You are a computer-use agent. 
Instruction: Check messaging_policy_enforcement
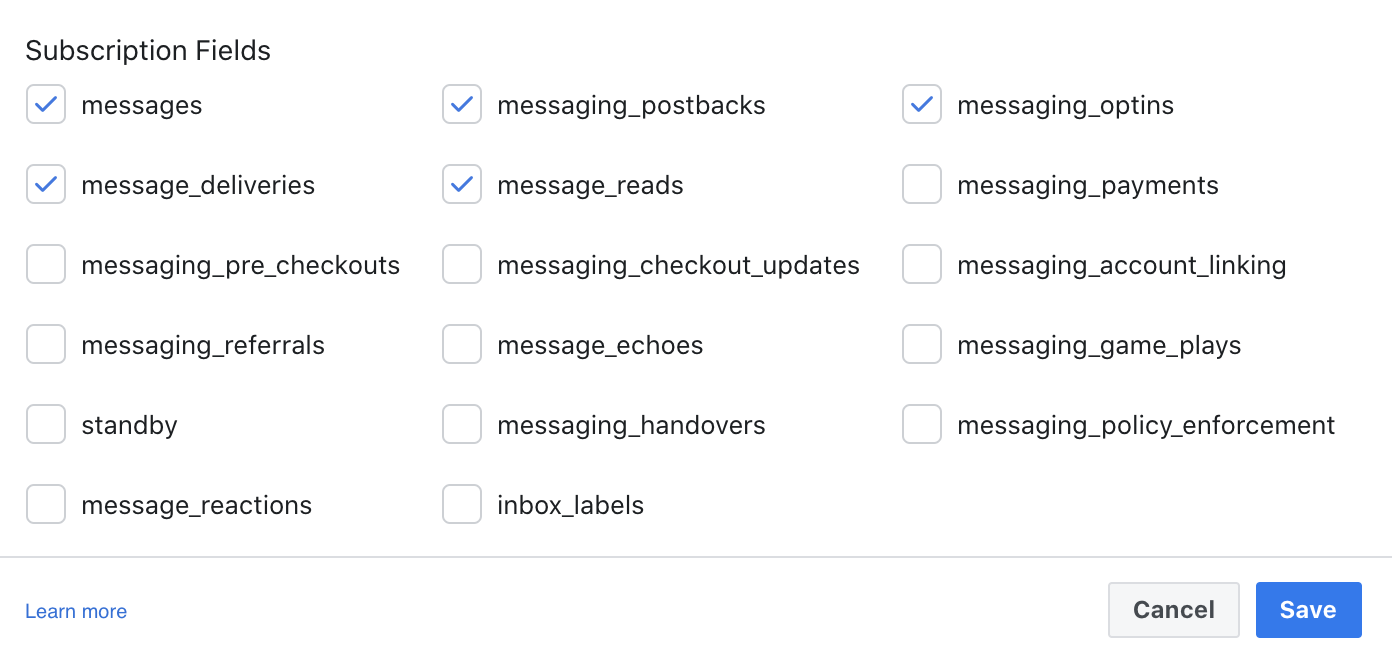point(922,424)
